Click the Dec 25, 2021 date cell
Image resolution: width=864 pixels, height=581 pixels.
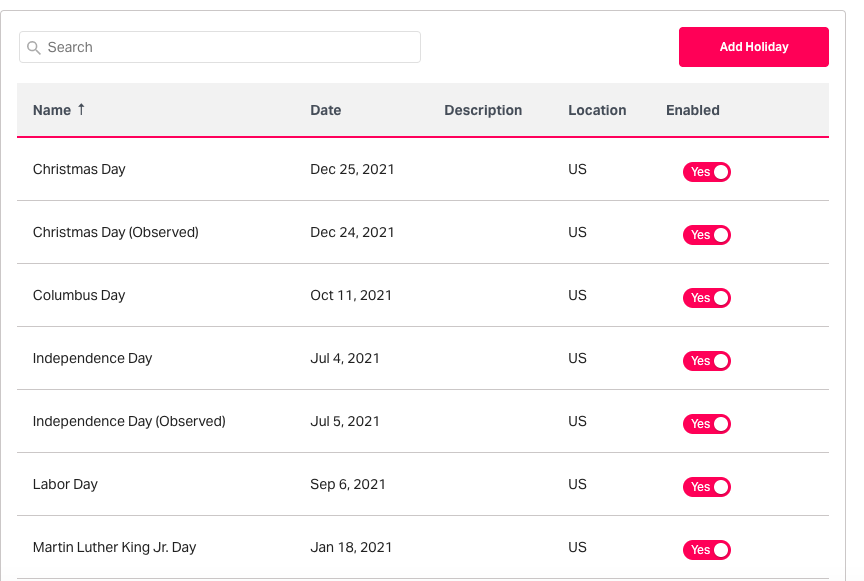[352, 169]
